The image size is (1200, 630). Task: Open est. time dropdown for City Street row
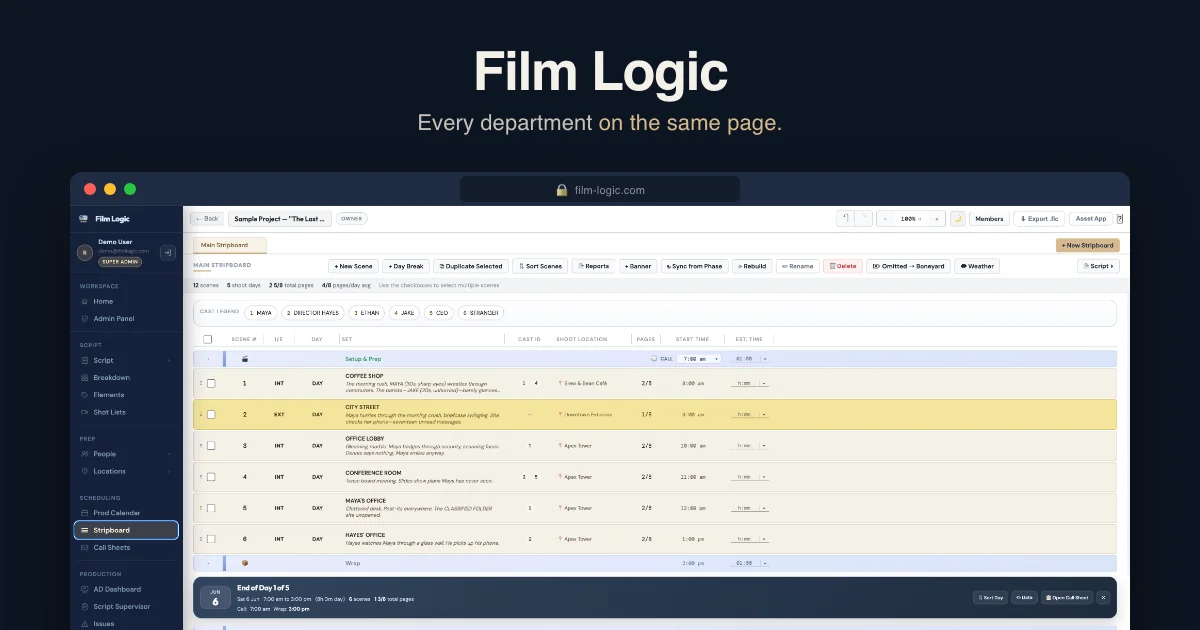[x=765, y=414]
